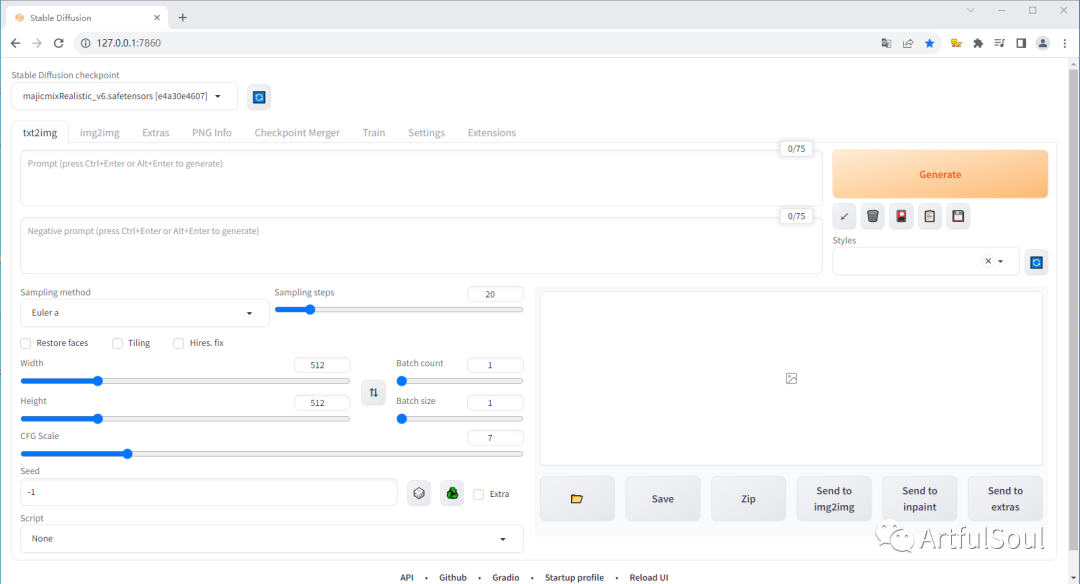
Task: Reload the browser page
Action: point(59,43)
